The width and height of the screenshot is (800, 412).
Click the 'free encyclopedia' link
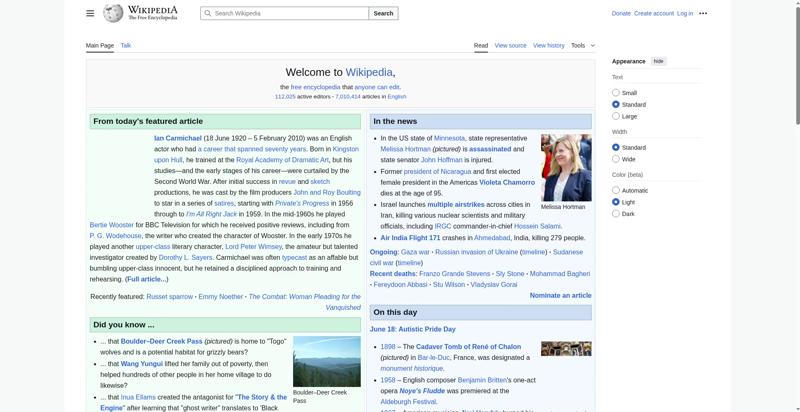click(x=315, y=87)
